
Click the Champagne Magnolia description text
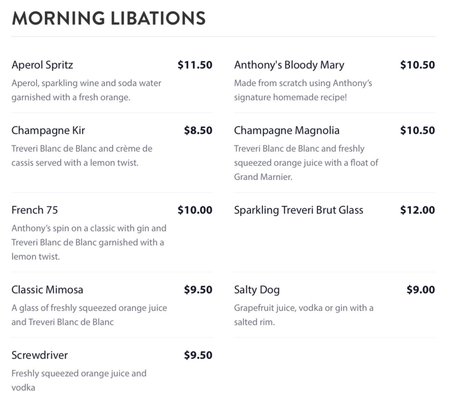306,162
